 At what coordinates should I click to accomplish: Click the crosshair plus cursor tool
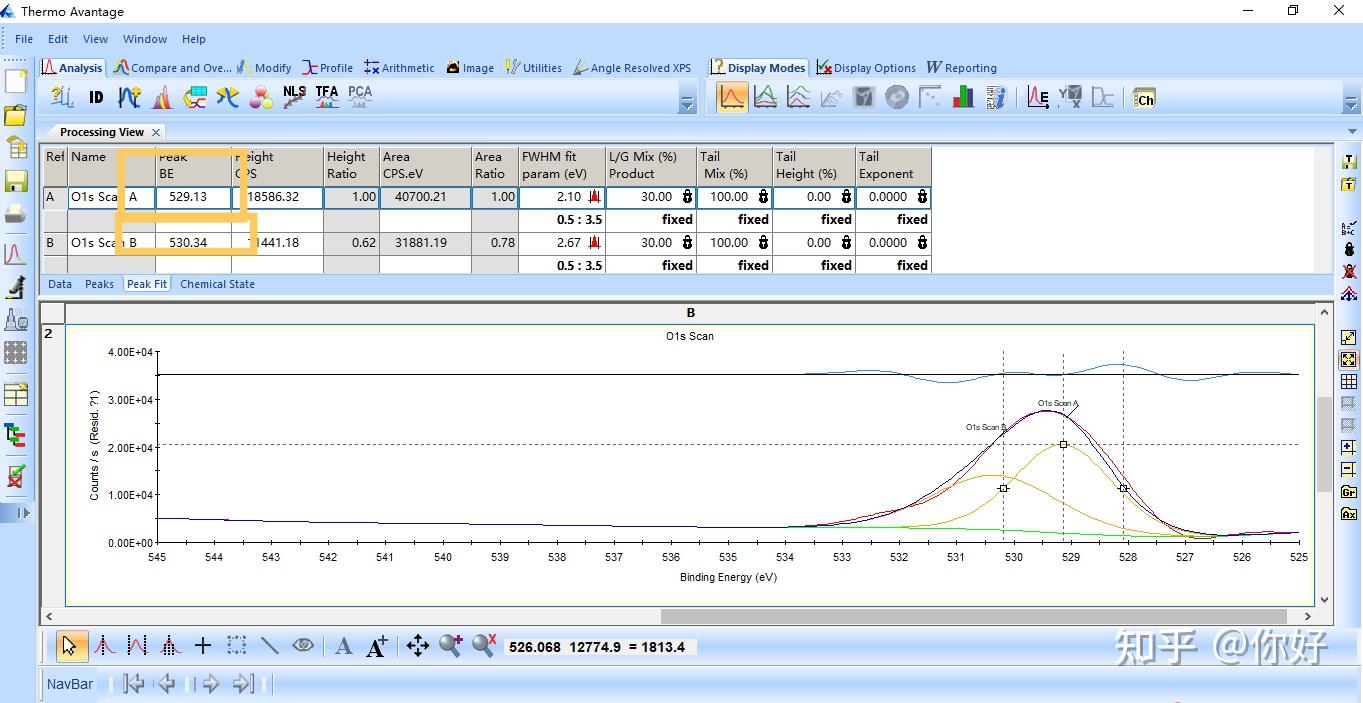pos(203,646)
